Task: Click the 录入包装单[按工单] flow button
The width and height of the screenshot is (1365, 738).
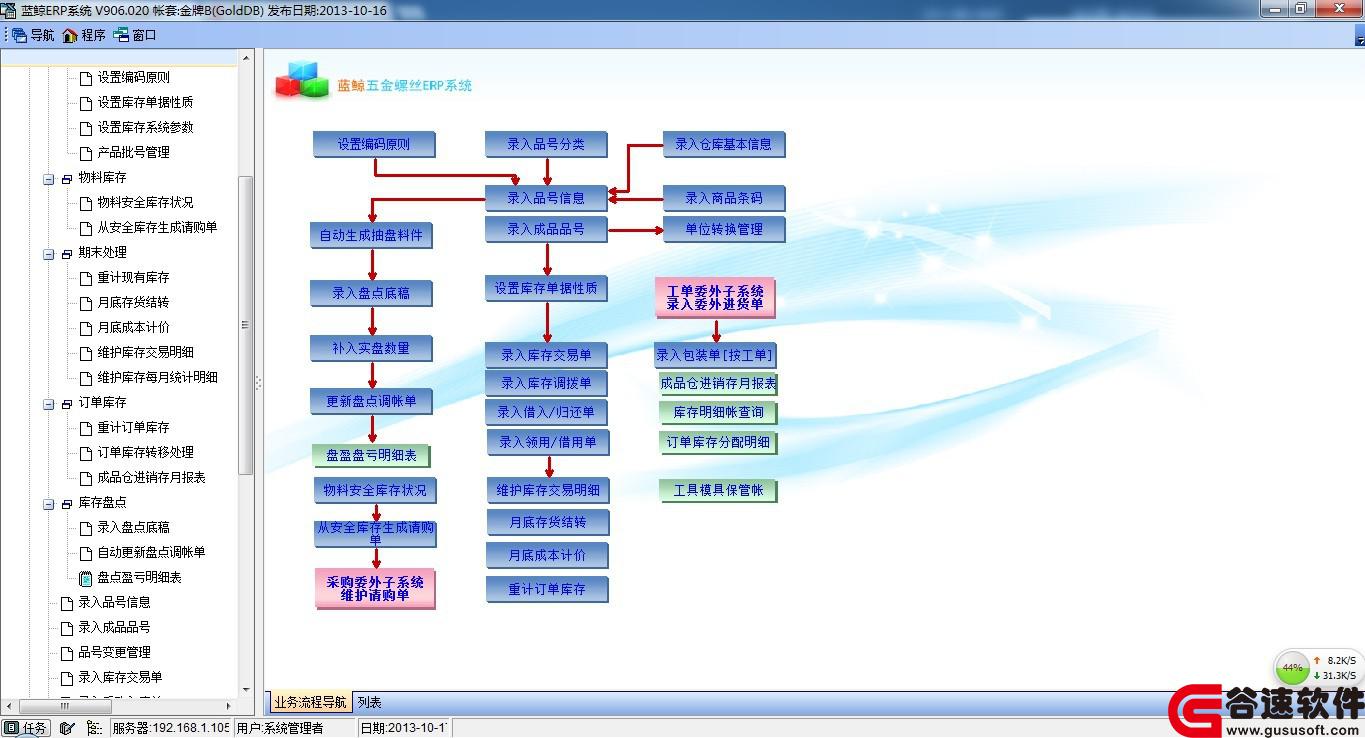Action: [x=716, y=355]
